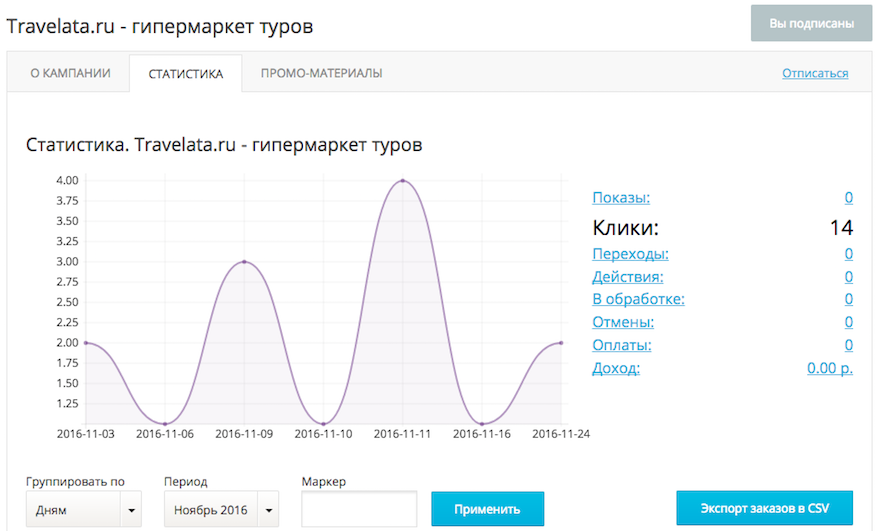Click Экспорт заказов в CSV button
This screenshot has width=879, height=531.
pyautogui.click(x=764, y=508)
